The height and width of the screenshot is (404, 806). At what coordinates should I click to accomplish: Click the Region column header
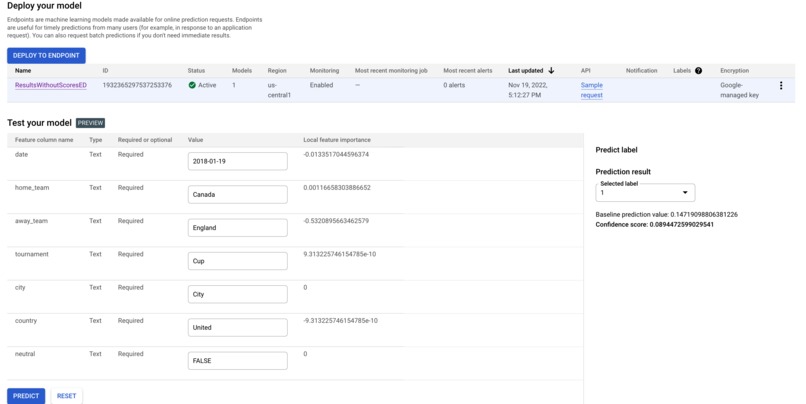[x=277, y=71]
